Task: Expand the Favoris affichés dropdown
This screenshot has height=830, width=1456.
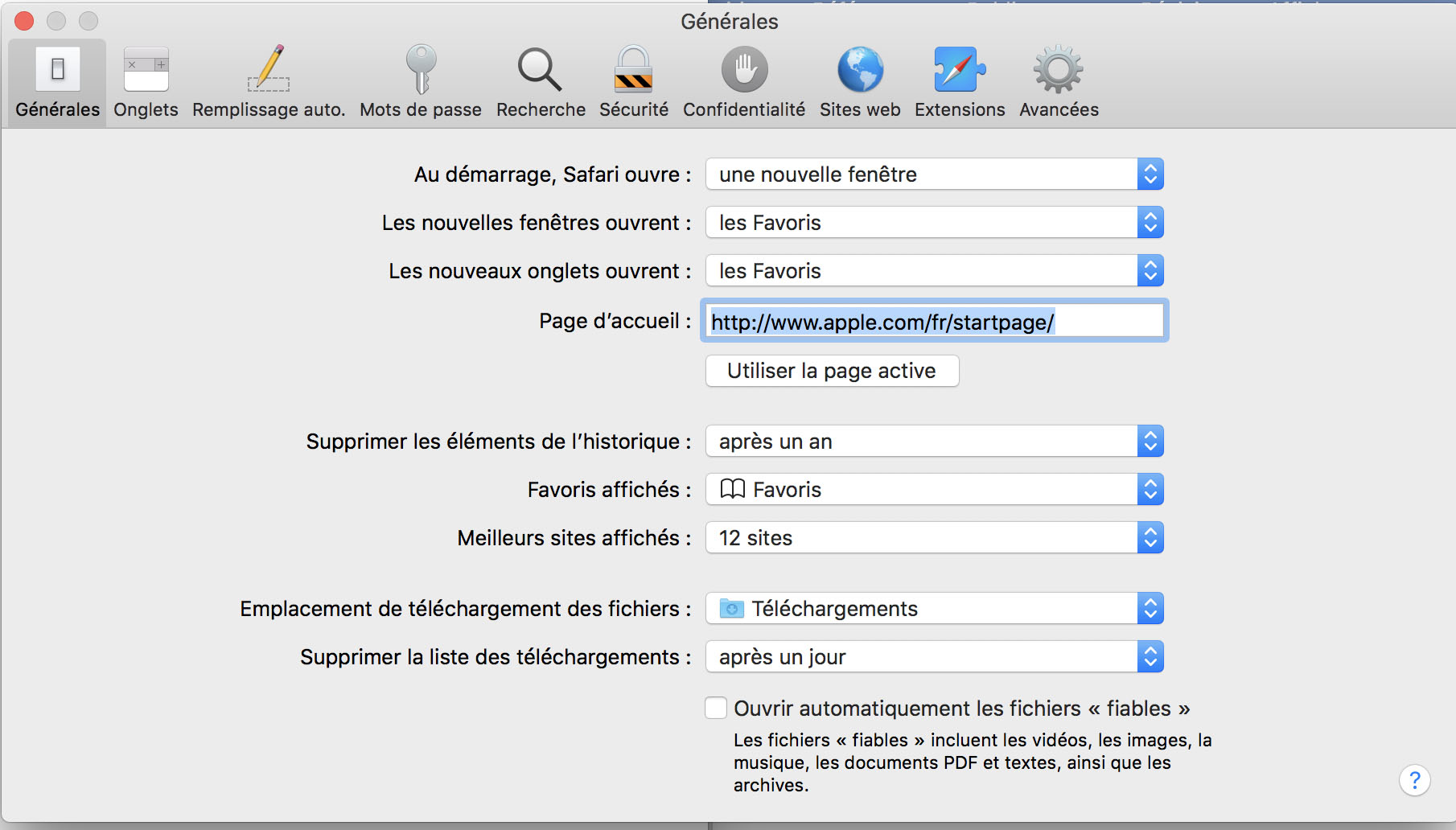Action: click(935, 490)
